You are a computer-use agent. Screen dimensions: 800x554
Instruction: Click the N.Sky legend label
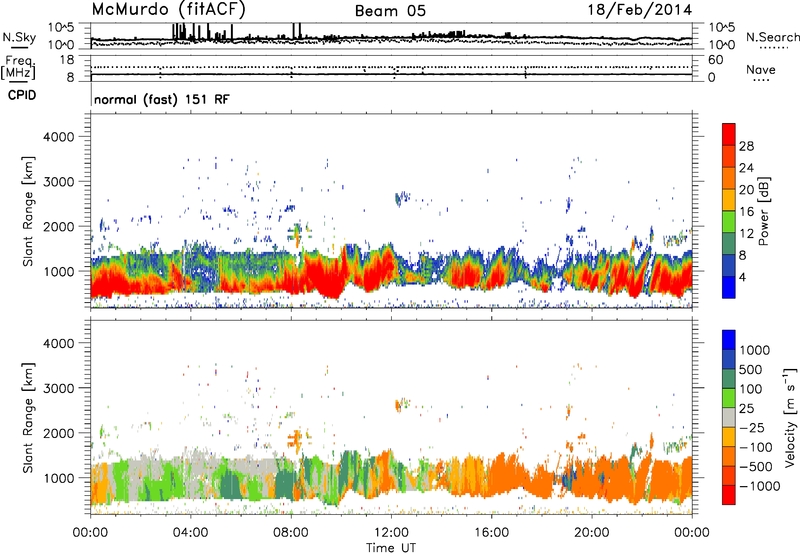coord(19,37)
